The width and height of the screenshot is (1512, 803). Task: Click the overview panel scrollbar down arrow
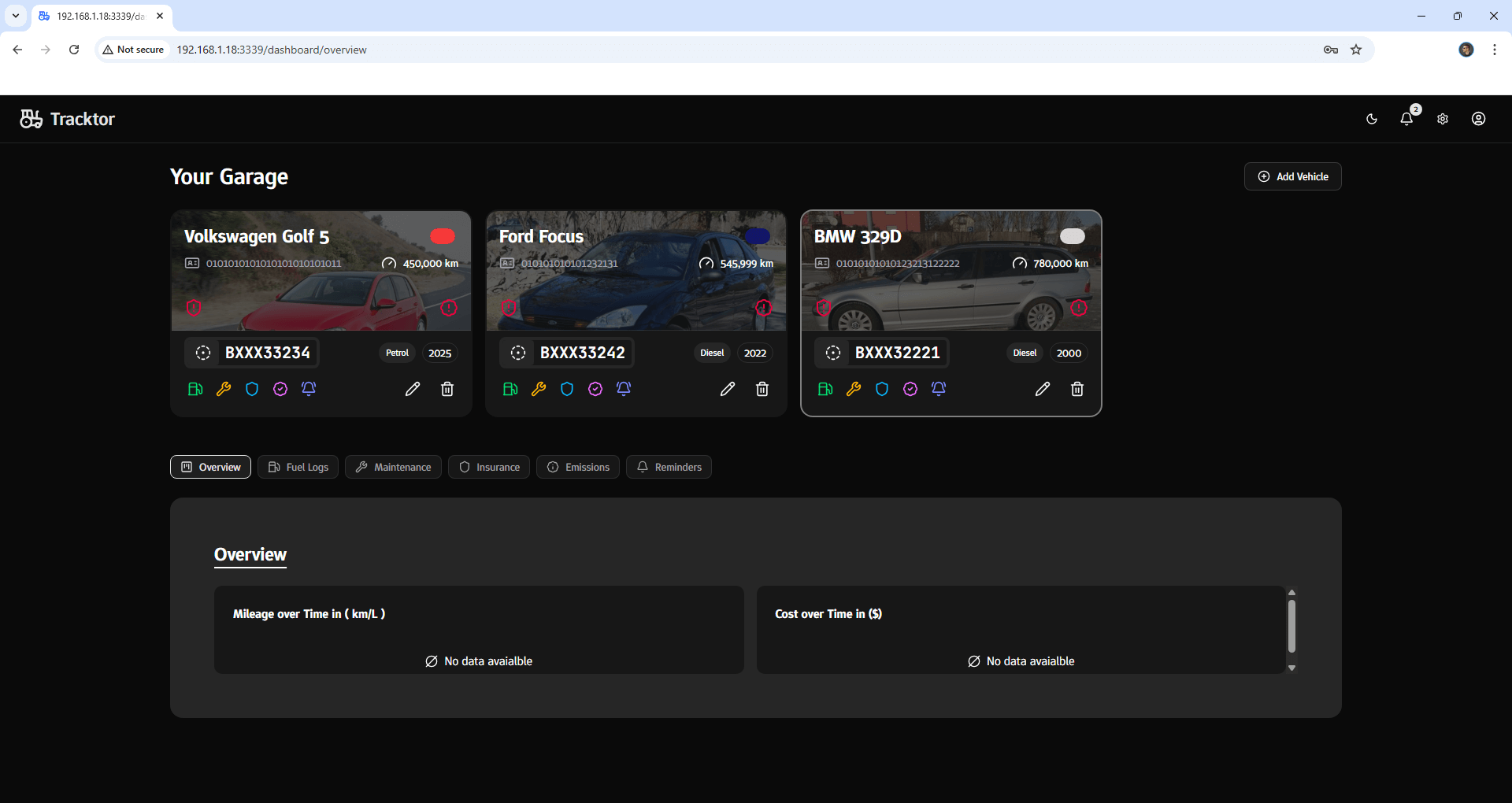click(1291, 668)
